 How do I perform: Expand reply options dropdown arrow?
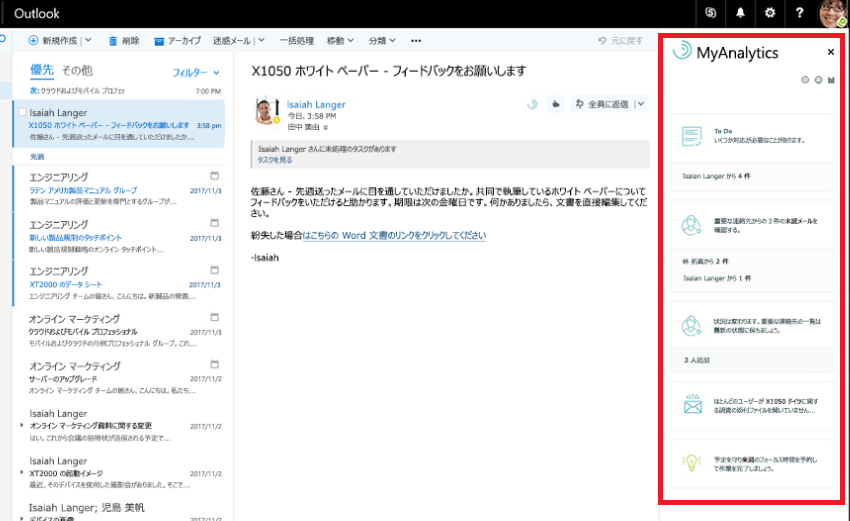pos(641,104)
